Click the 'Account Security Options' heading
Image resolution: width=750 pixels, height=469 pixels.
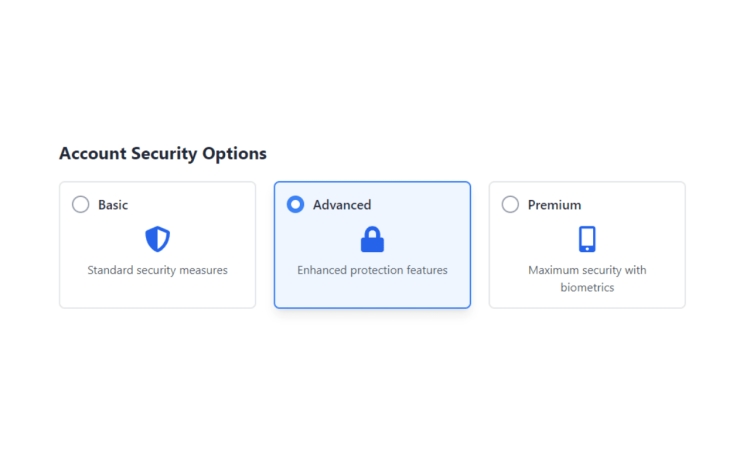click(x=163, y=153)
